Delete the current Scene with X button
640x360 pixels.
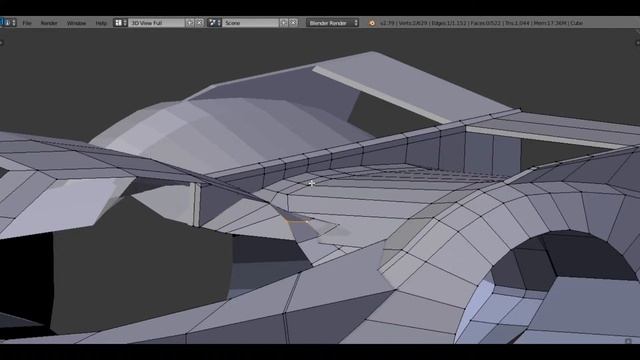coord(293,23)
